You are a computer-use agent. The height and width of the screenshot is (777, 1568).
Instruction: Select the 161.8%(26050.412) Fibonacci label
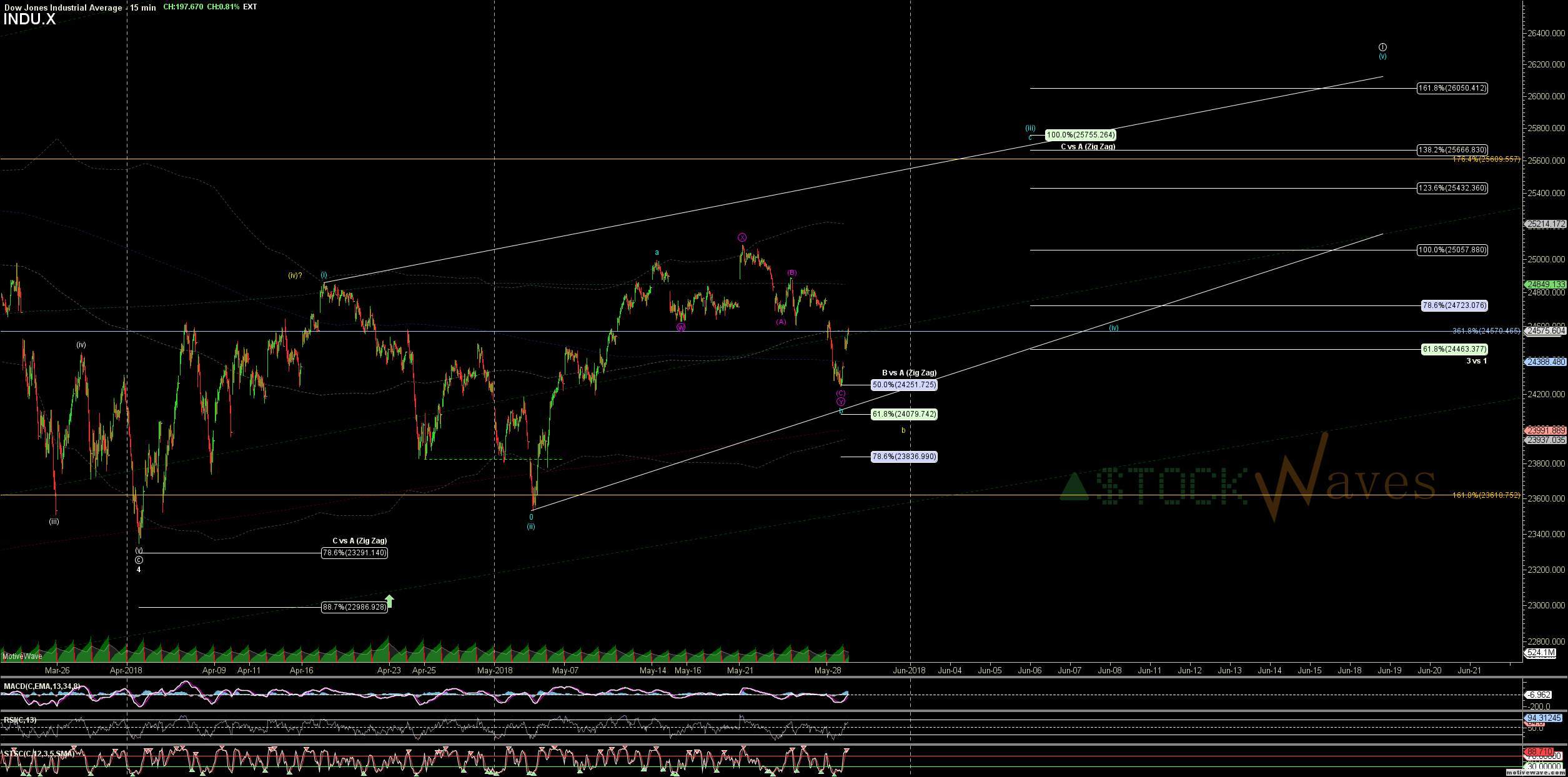(x=1452, y=88)
